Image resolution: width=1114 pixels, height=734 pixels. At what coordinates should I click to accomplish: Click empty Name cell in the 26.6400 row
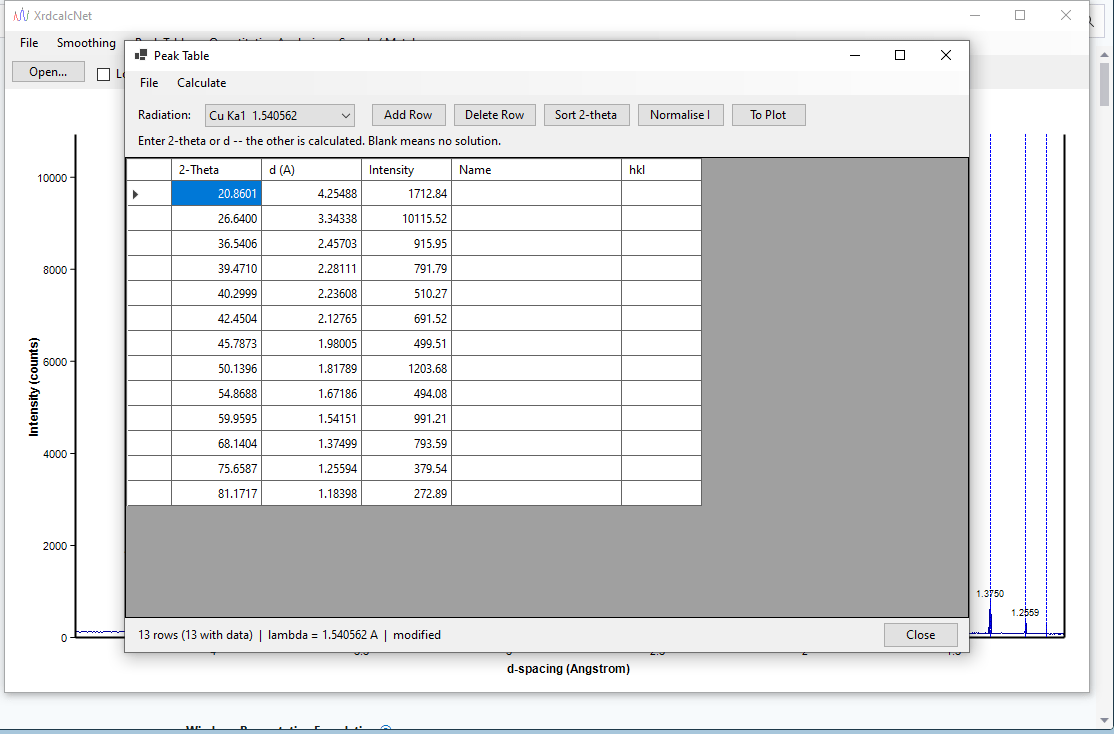tap(536, 218)
